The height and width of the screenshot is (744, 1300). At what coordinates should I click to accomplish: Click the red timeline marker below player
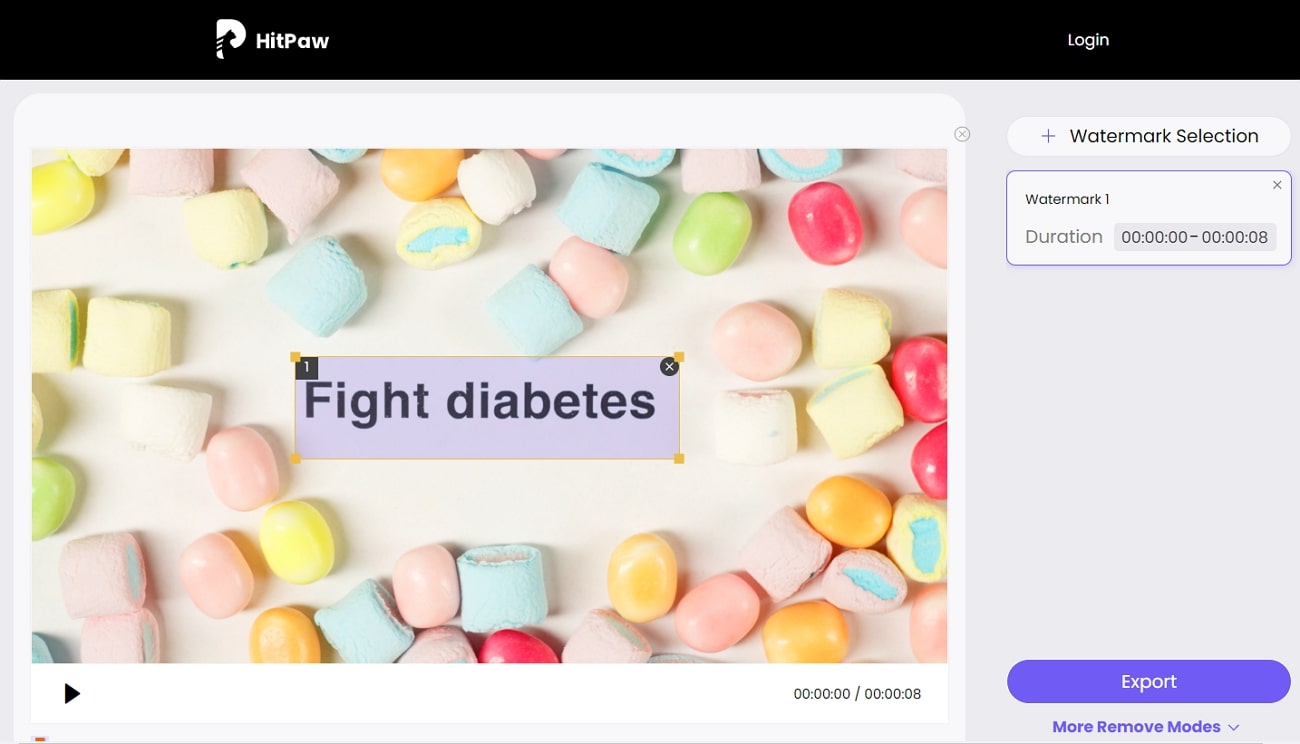click(x=39, y=739)
